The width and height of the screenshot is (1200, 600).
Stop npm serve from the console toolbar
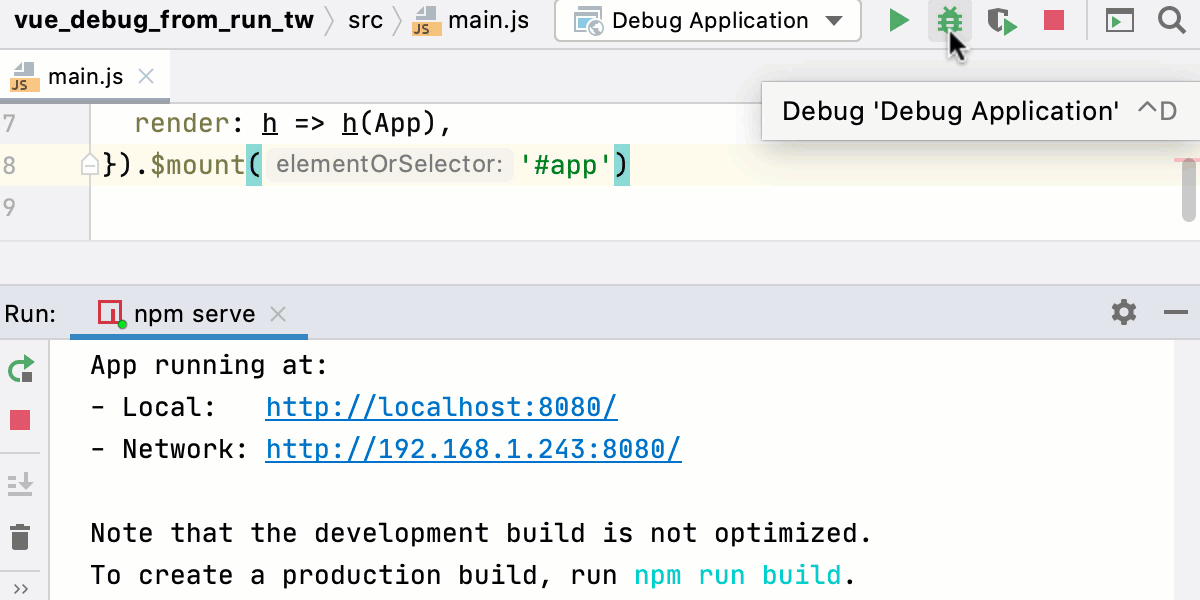click(x=21, y=420)
